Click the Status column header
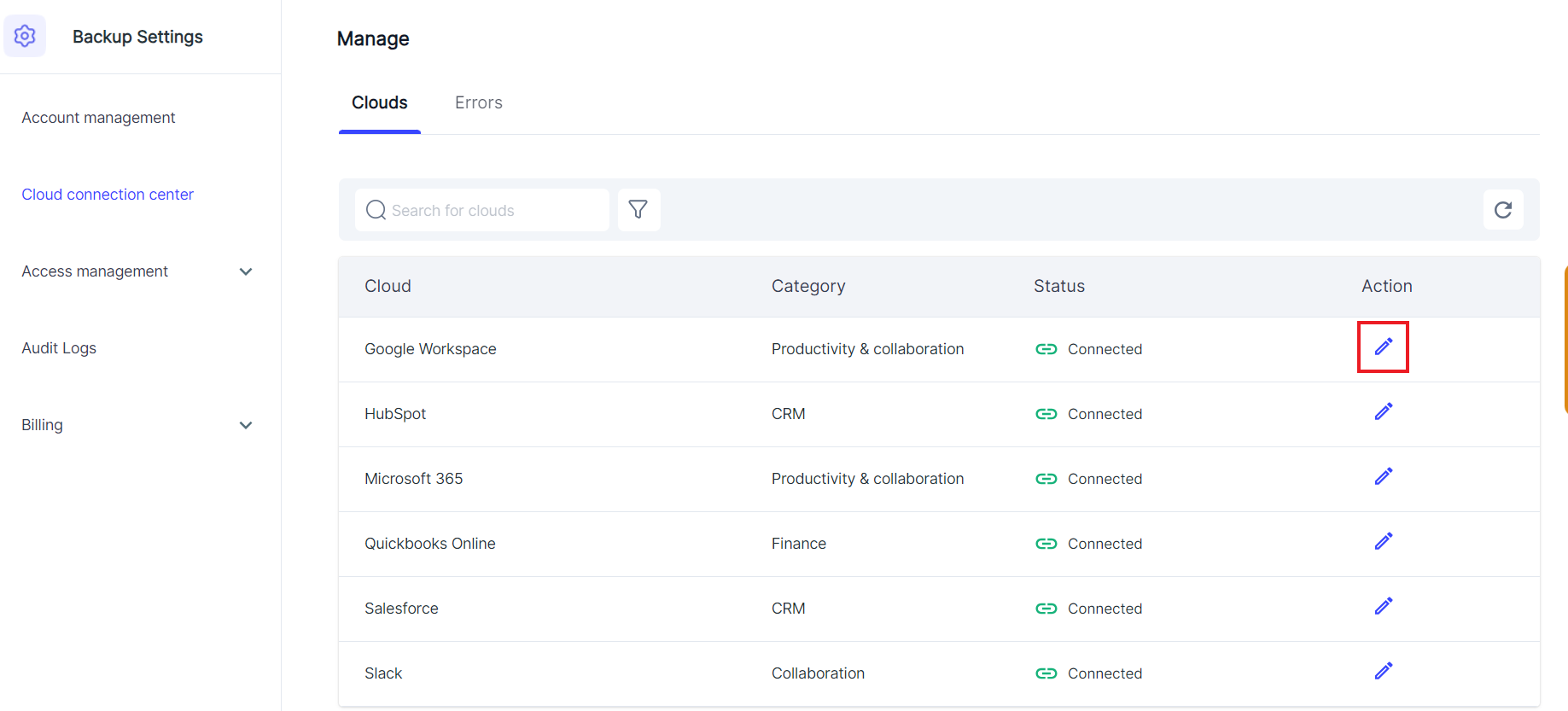1568x711 pixels. pos(1058,286)
